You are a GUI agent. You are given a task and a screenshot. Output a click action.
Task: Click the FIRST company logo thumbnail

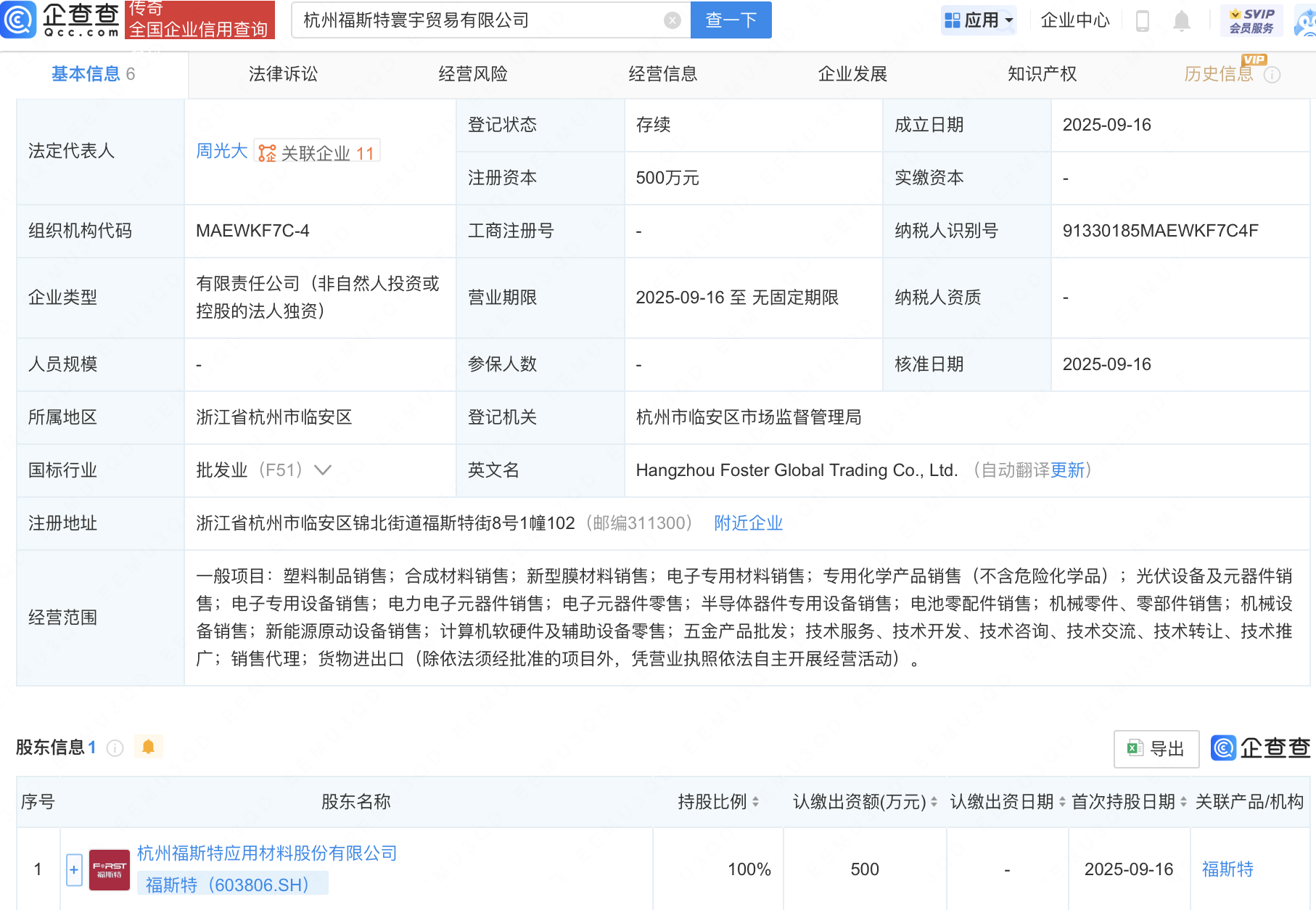(110, 869)
